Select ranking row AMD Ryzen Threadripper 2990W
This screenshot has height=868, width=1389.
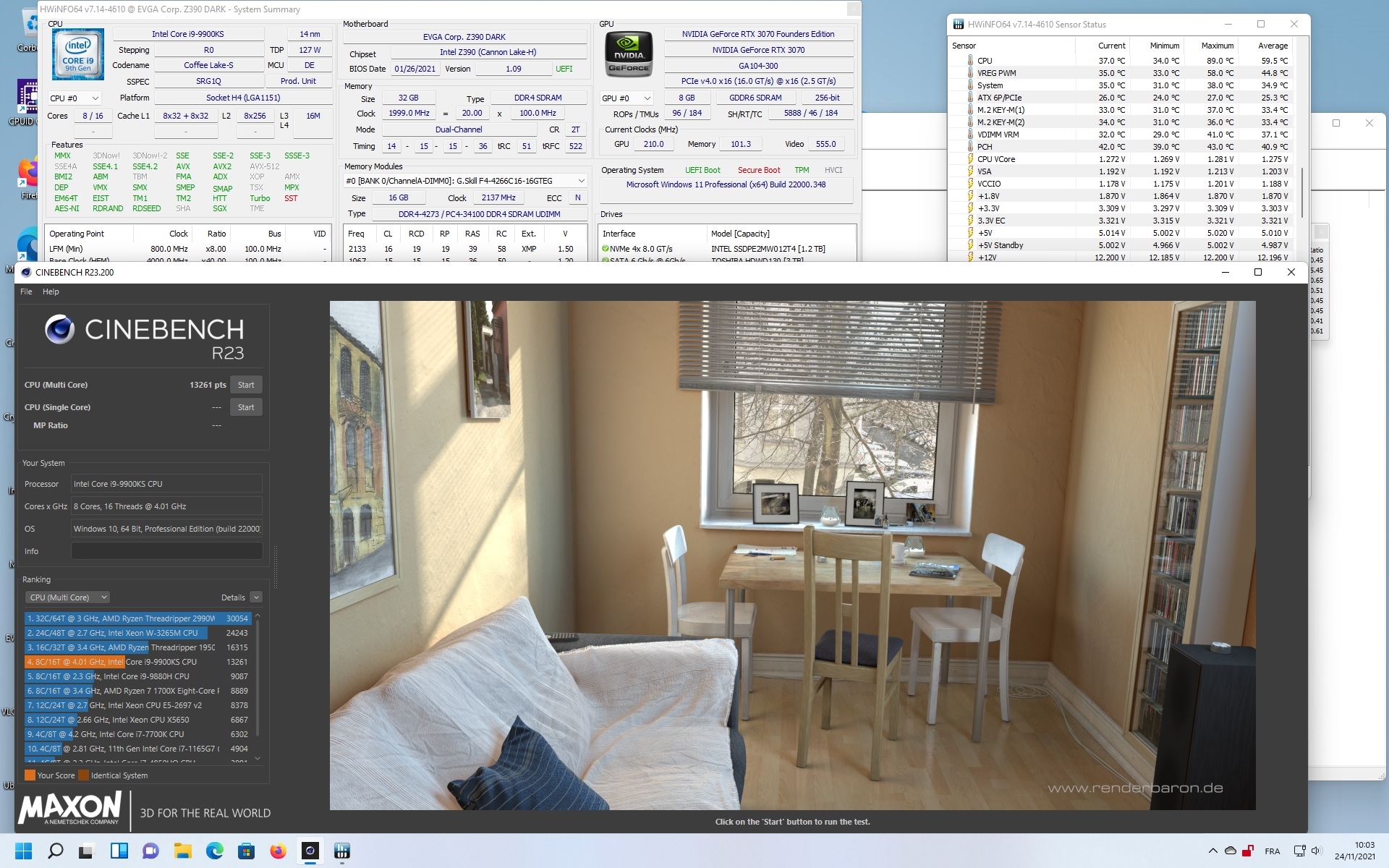[137, 618]
